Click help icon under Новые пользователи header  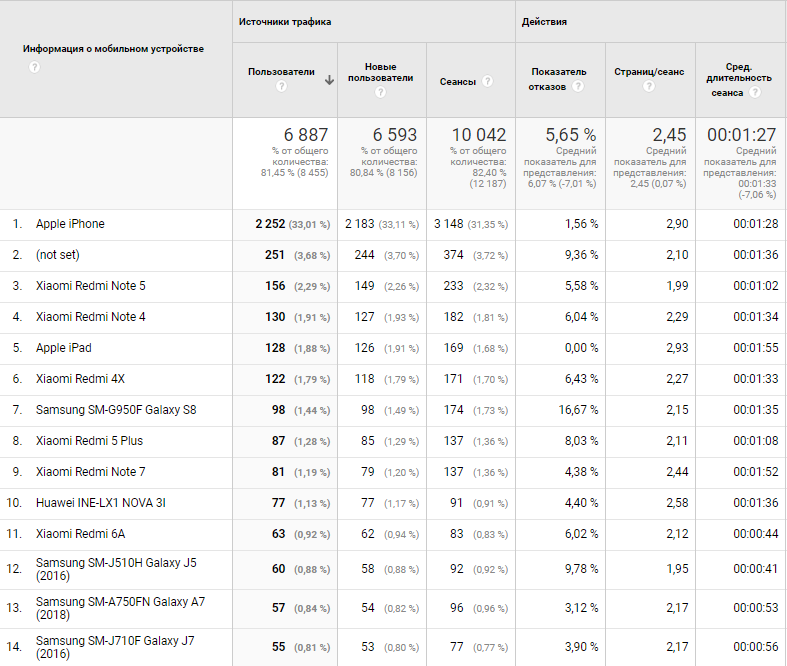point(380,92)
